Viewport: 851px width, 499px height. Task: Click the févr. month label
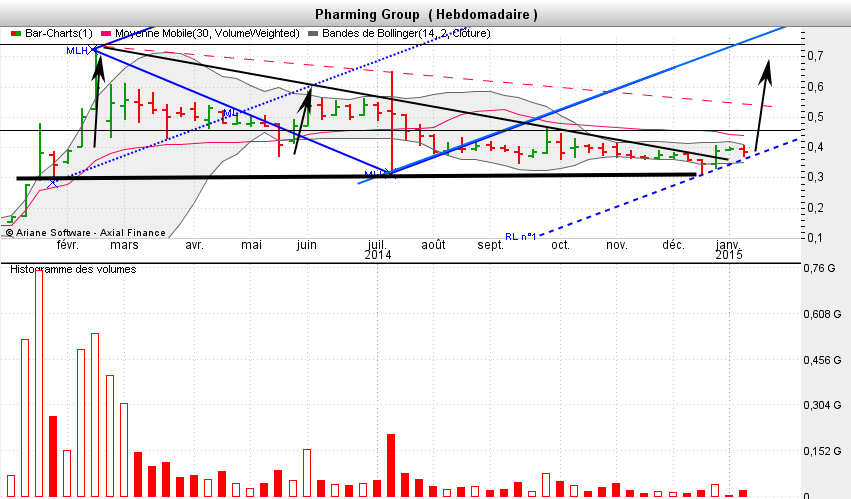(x=68, y=245)
